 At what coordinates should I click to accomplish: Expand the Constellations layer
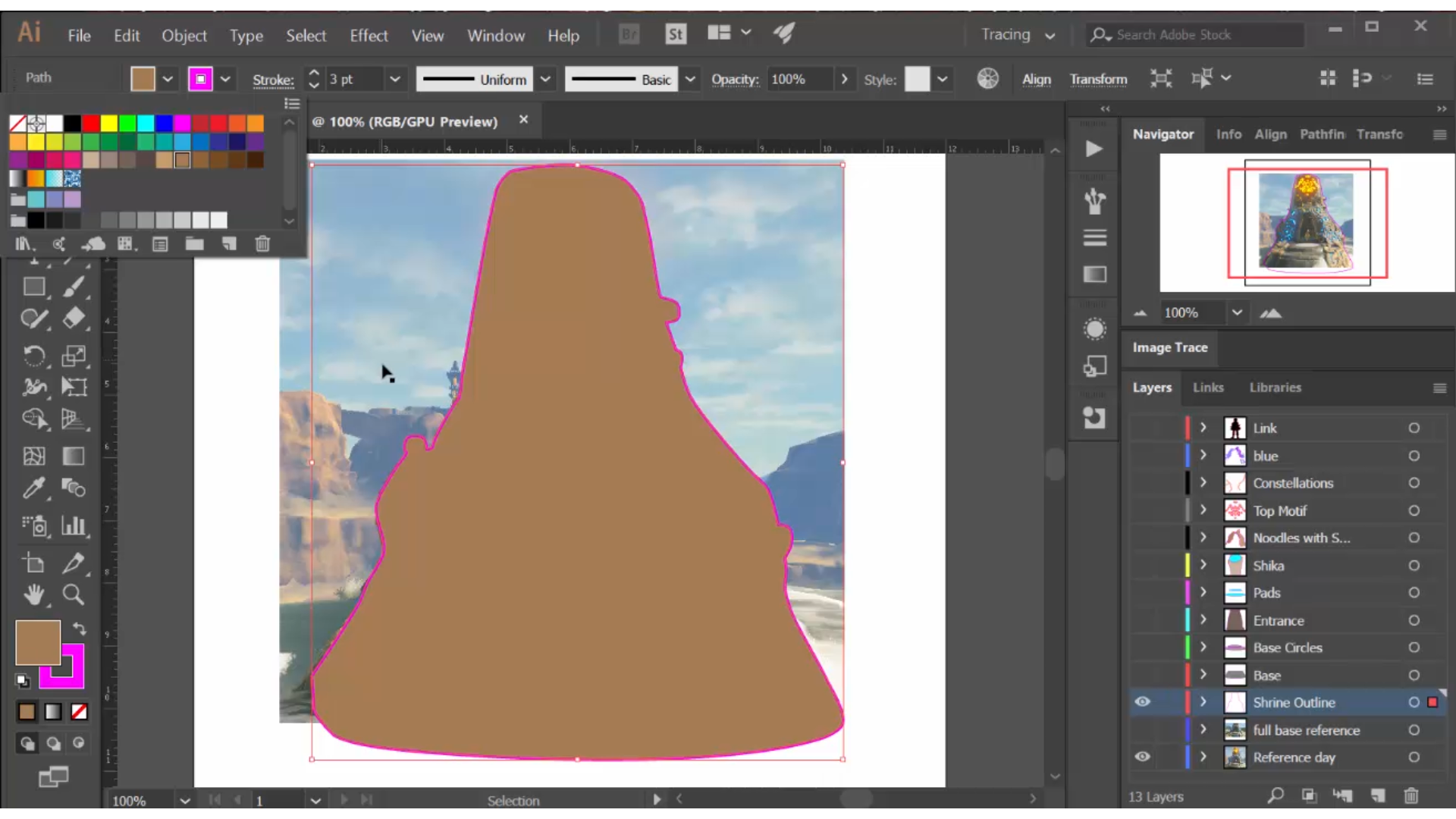coord(1203,482)
